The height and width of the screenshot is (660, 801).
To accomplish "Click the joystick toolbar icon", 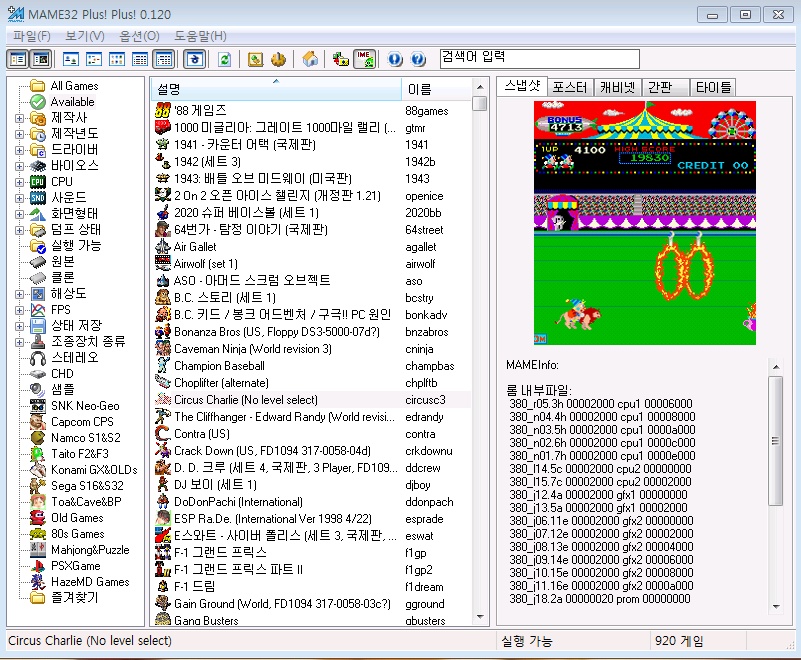I will coord(278,59).
